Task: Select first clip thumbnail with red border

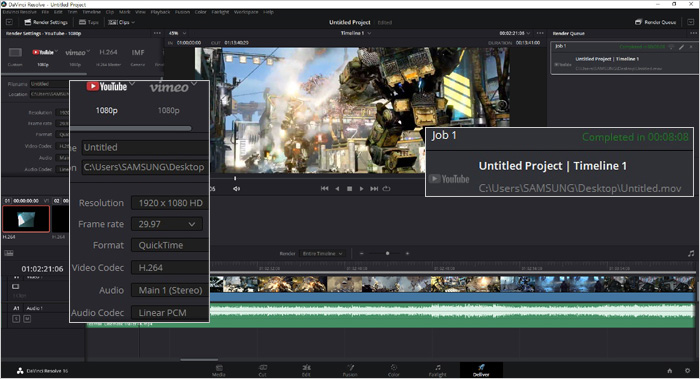Action: 26,219
